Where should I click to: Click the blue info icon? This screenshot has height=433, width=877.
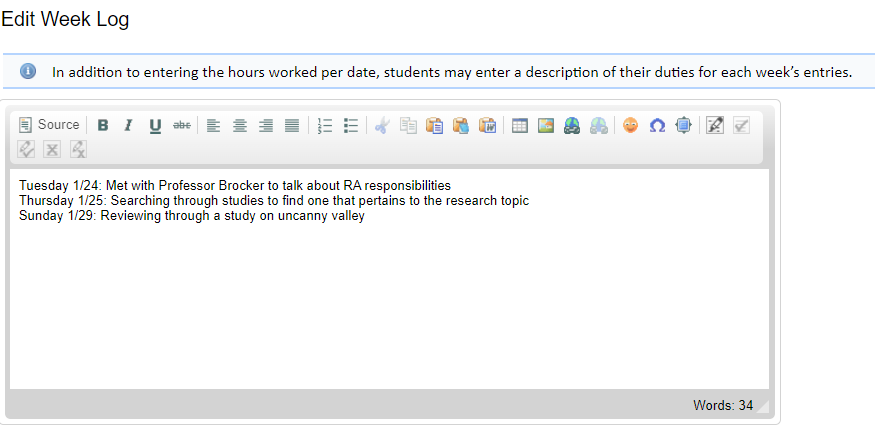(x=28, y=72)
